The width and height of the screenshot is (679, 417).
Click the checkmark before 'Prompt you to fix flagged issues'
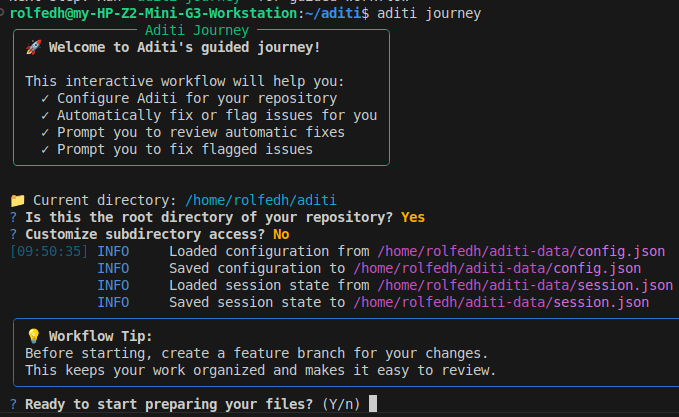(45, 149)
